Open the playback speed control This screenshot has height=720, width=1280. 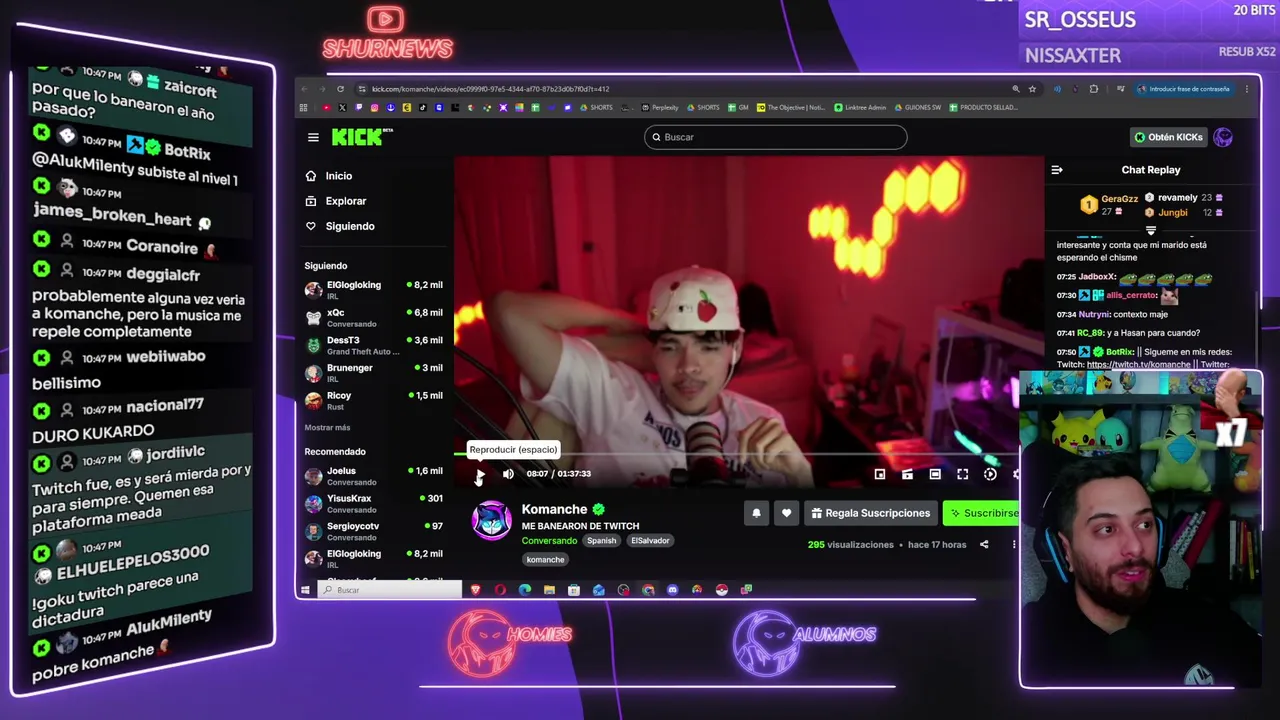[x=990, y=474]
